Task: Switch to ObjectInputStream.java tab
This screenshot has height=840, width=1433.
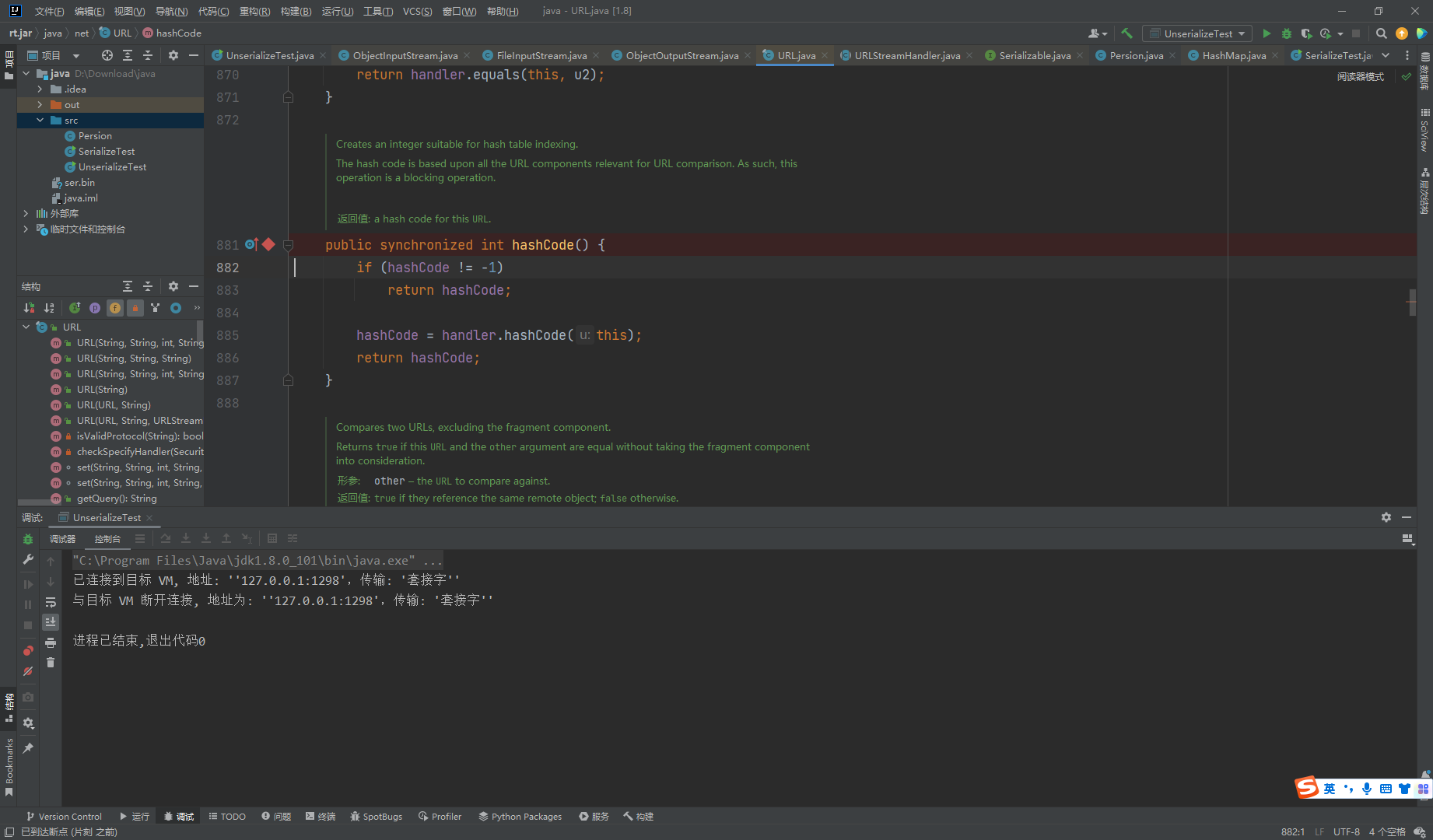Action: click(405, 55)
